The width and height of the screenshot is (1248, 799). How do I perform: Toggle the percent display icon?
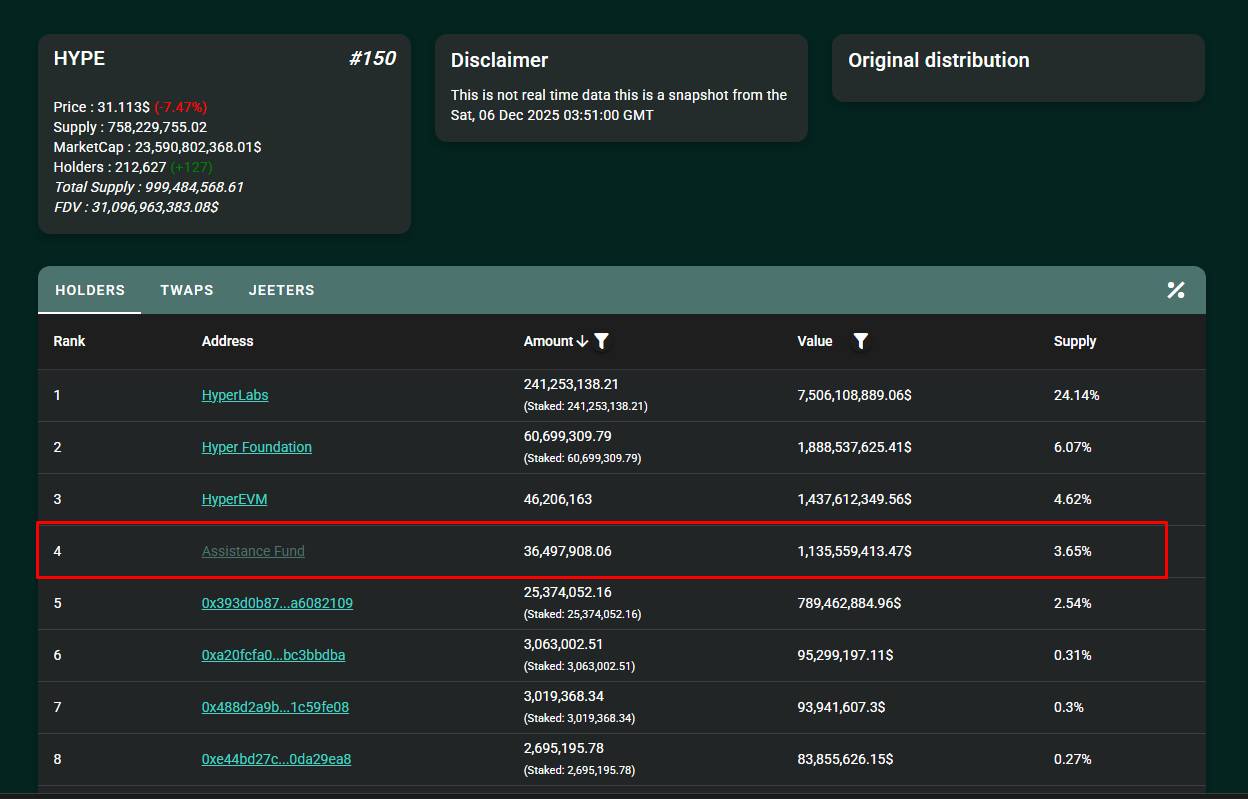1175,290
